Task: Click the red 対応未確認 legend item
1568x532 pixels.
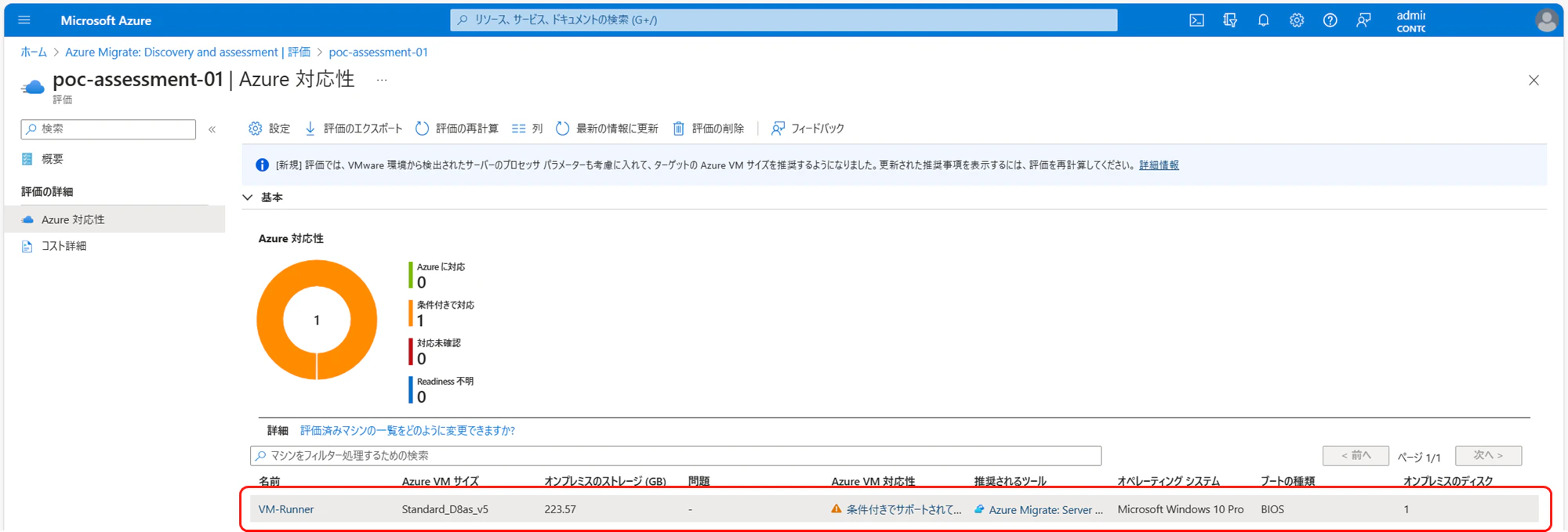Action: [x=435, y=352]
